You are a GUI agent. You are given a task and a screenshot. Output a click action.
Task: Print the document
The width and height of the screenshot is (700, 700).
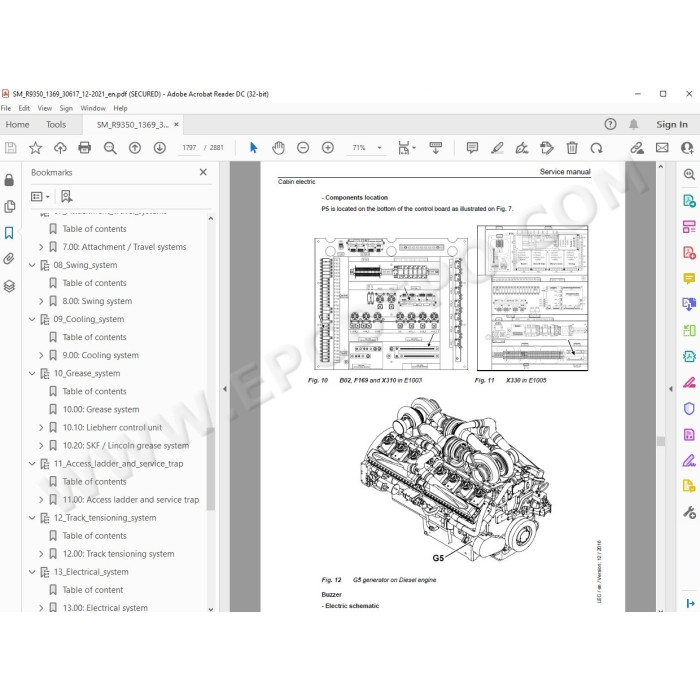(x=84, y=148)
